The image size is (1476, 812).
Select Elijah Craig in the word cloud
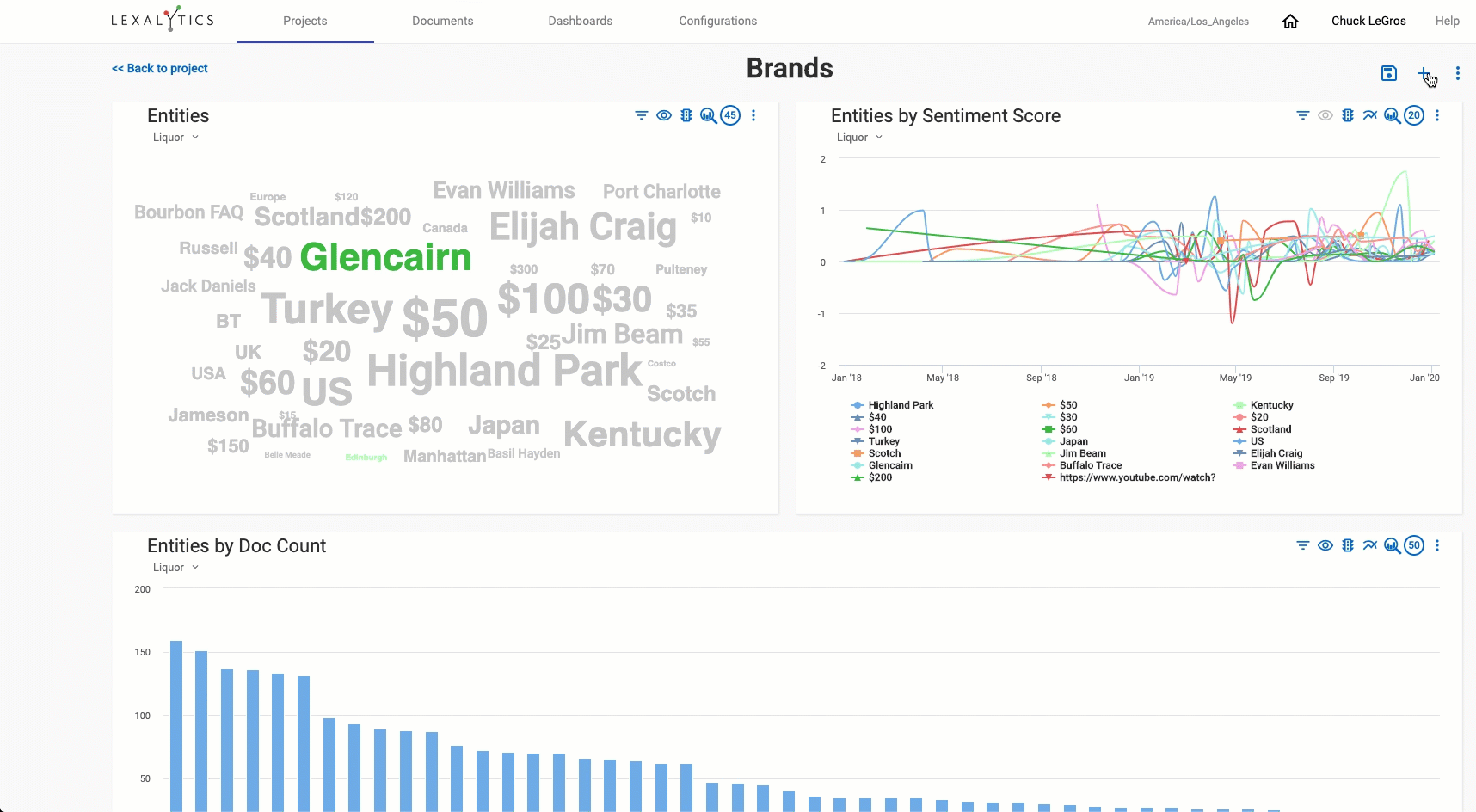pos(583,227)
